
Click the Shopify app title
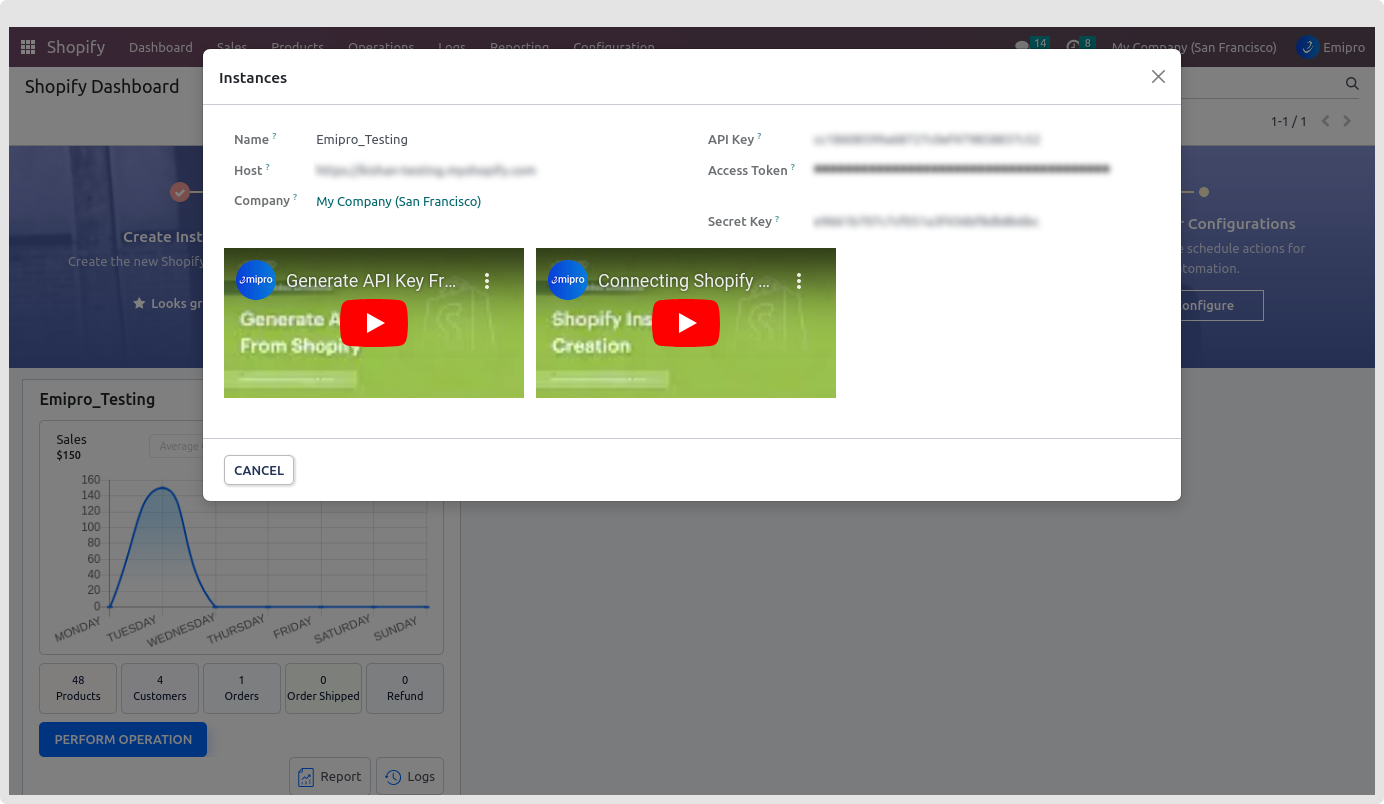click(76, 47)
